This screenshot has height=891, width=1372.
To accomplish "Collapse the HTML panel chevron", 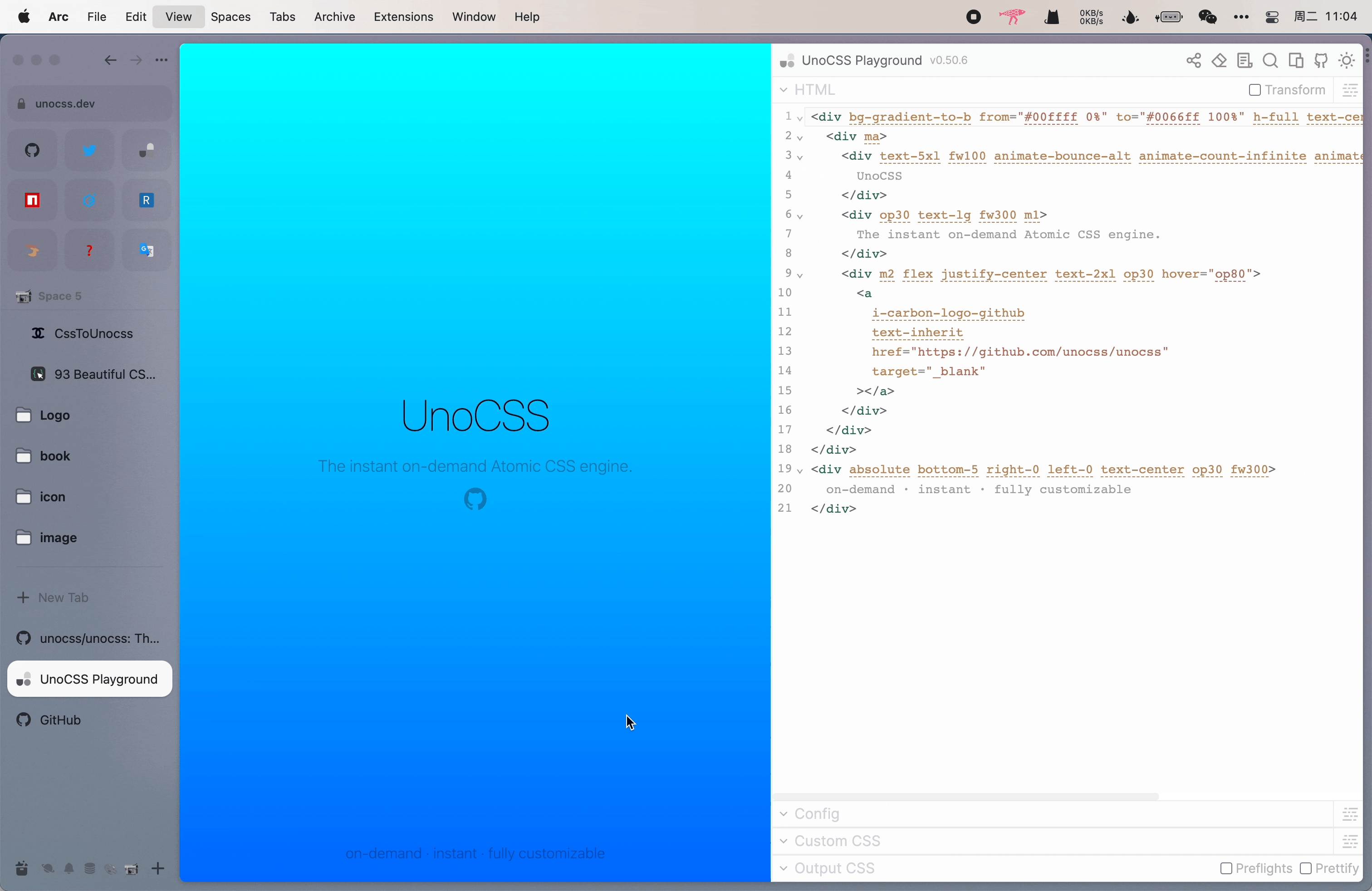I will pyautogui.click(x=784, y=90).
